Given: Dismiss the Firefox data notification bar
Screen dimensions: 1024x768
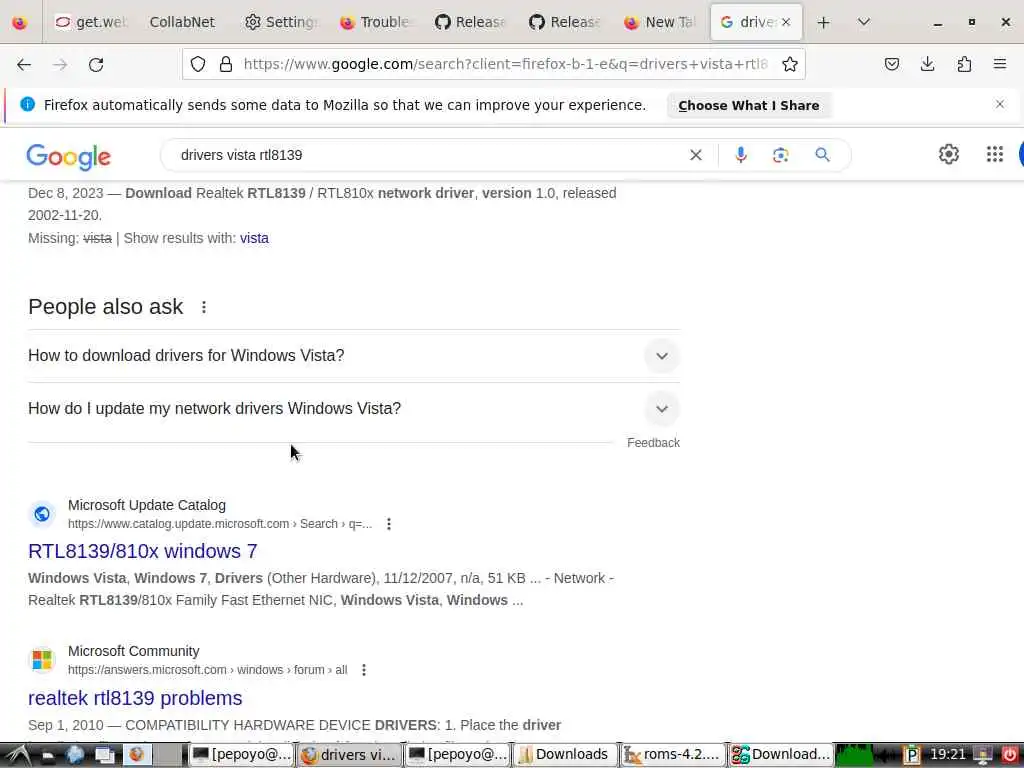Looking at the screenshot, I should [999, 104].
